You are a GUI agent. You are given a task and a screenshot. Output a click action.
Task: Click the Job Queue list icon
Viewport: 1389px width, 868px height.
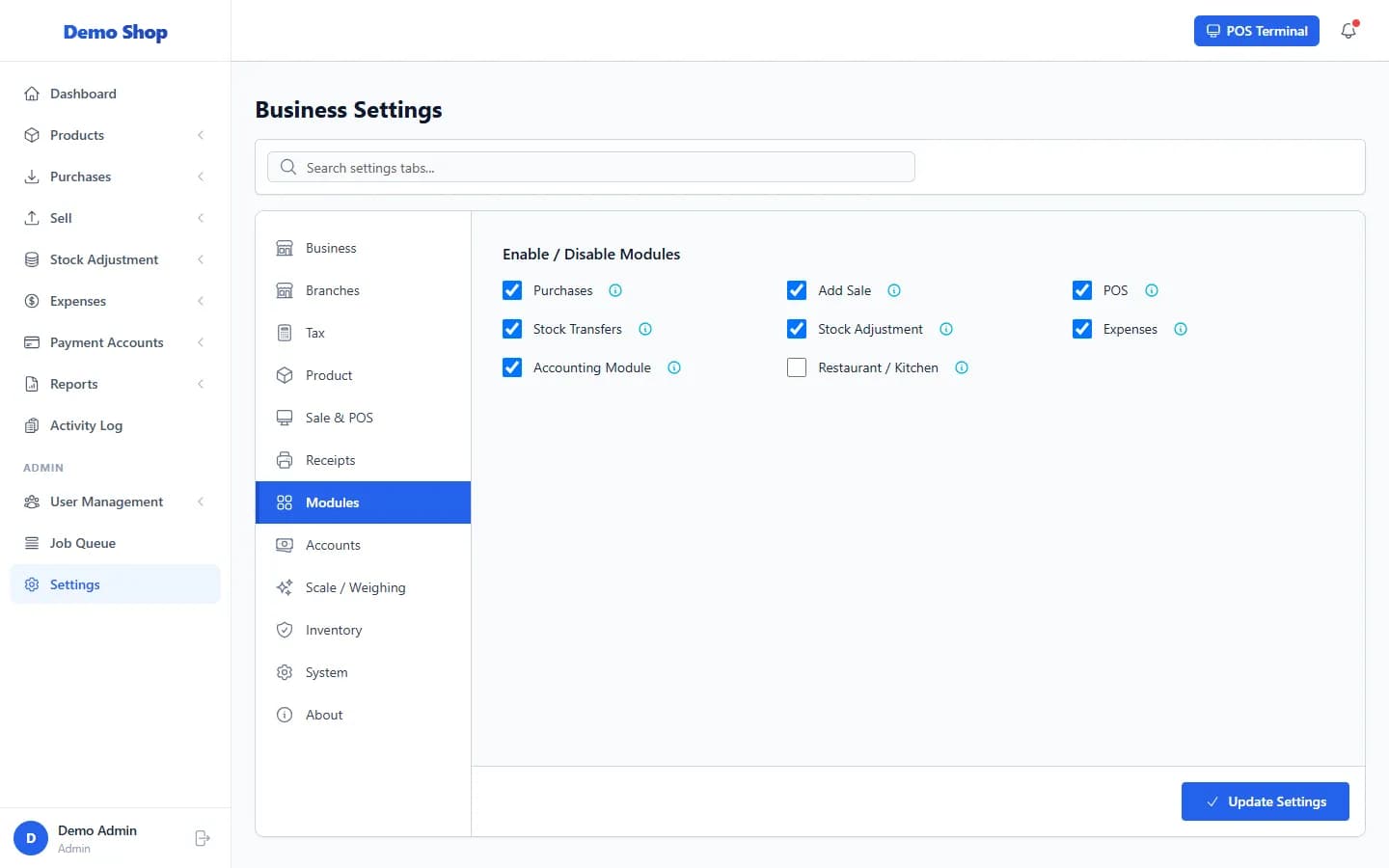(32, 543)
